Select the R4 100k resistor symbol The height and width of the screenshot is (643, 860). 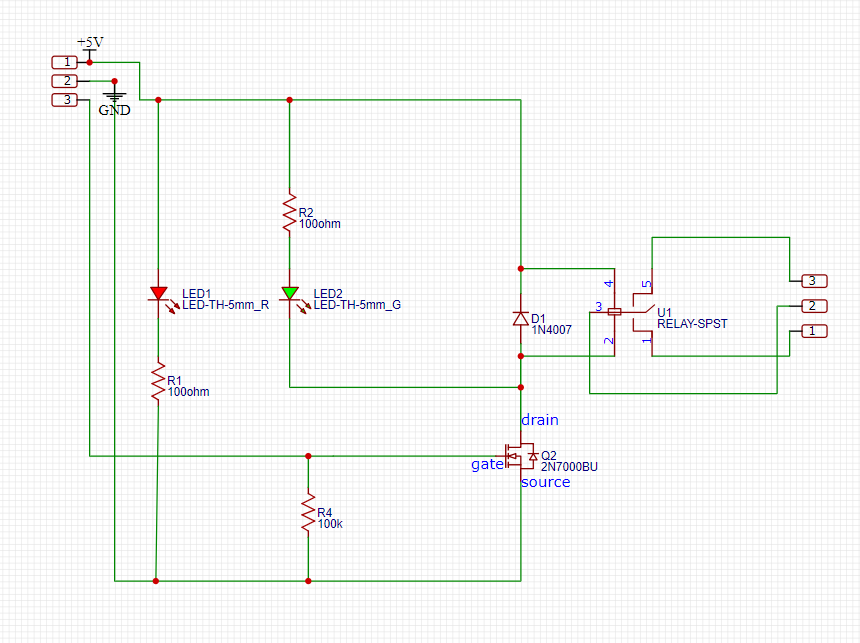pyautogui.click(x=308, y=512)
